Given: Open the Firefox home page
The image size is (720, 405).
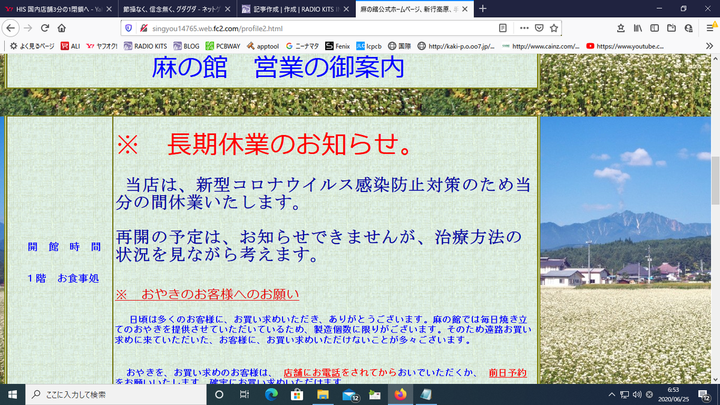Looking at the screenshot, I should pyautogui.click(x=62, y=28).
